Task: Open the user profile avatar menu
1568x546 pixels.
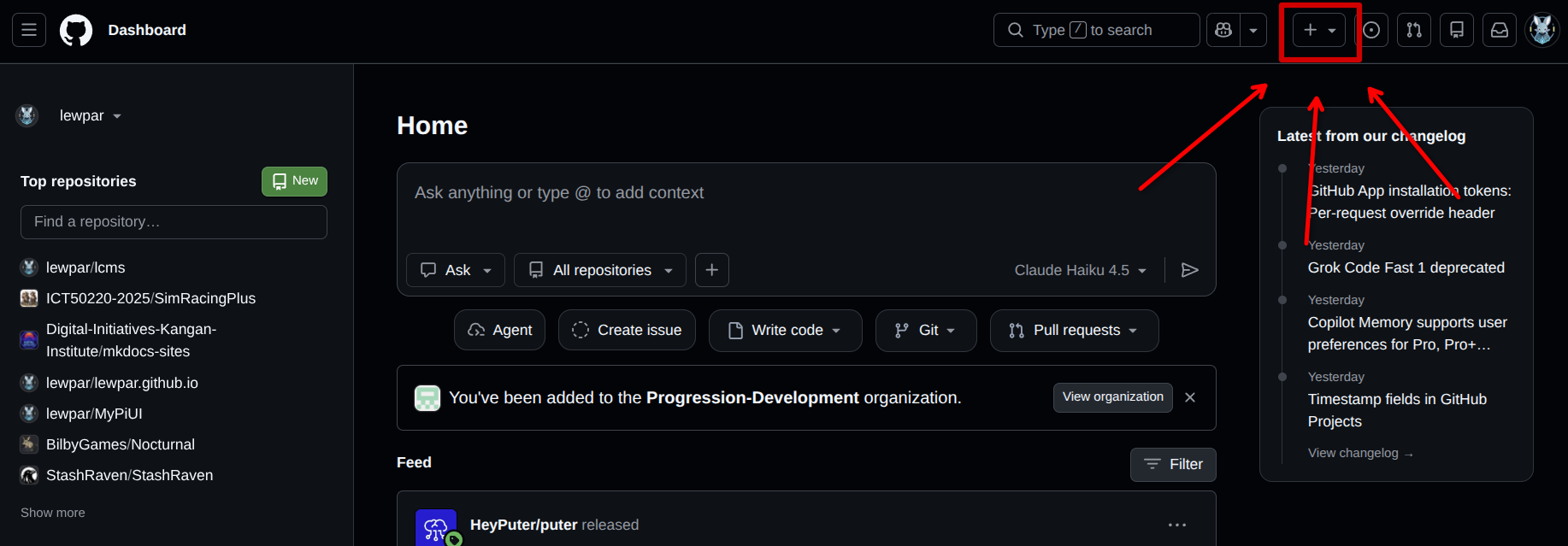Action: [1542, 30]
